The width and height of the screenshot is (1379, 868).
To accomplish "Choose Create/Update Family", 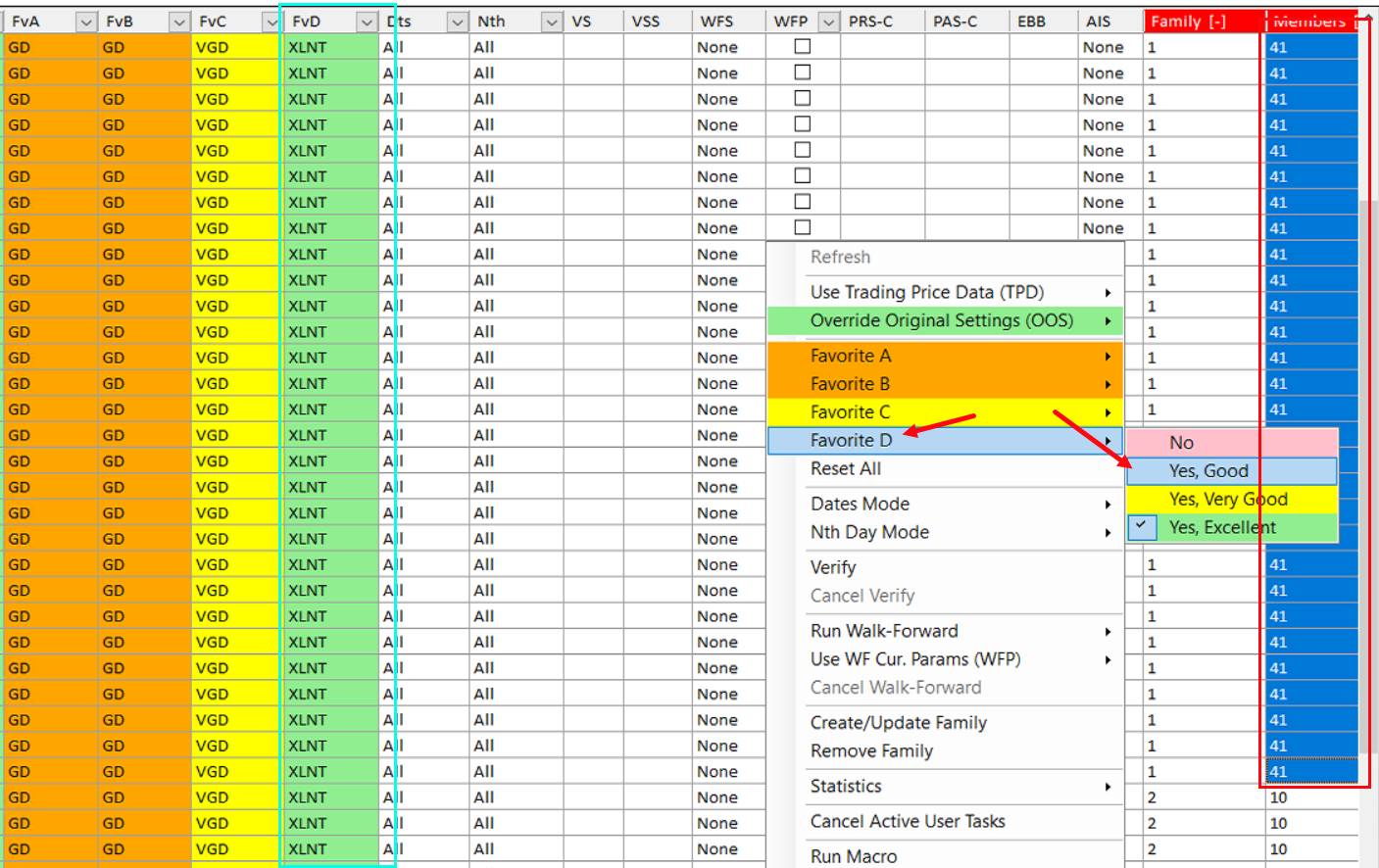I will pyautogui.click(x=898, y=723).
